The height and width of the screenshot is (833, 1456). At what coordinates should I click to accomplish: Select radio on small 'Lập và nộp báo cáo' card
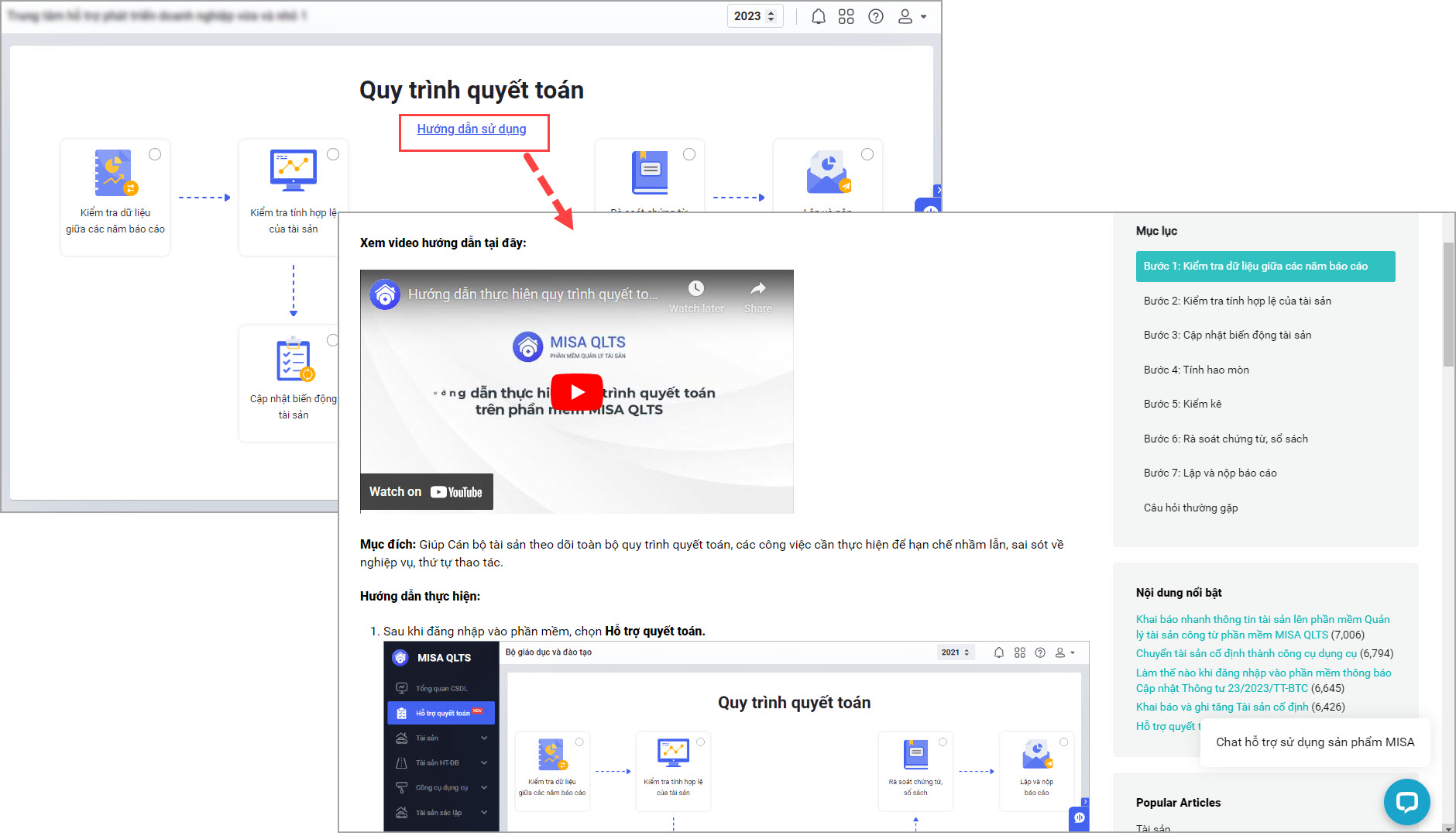[1064, 742]
